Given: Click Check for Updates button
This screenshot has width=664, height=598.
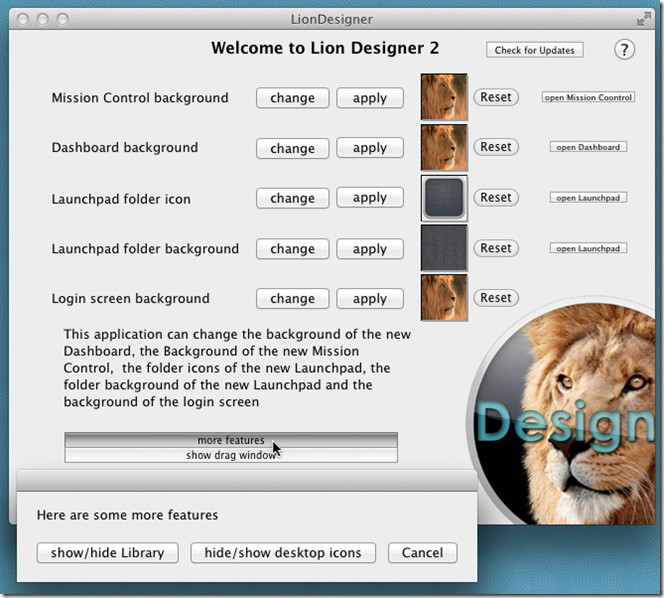Looking at the screenshot, I should (534, 50).
